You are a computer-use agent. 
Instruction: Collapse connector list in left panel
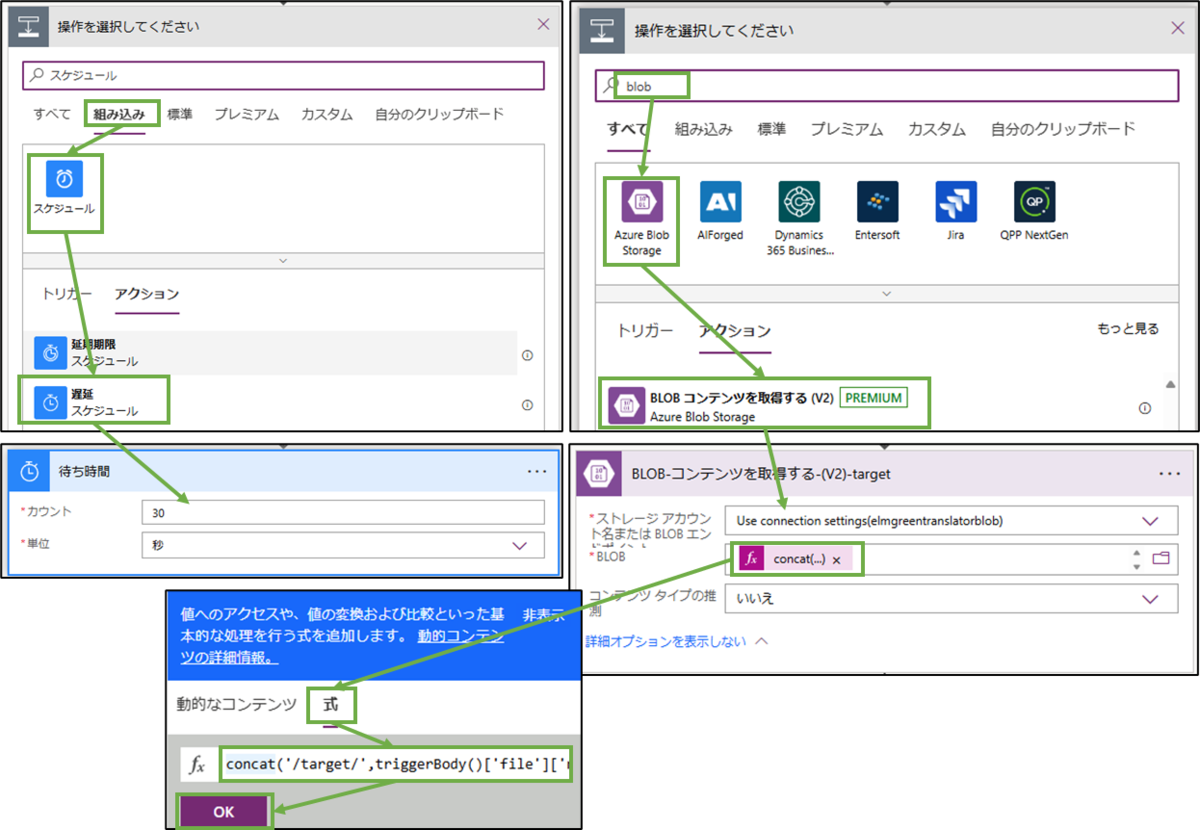[x=283, y=260]
